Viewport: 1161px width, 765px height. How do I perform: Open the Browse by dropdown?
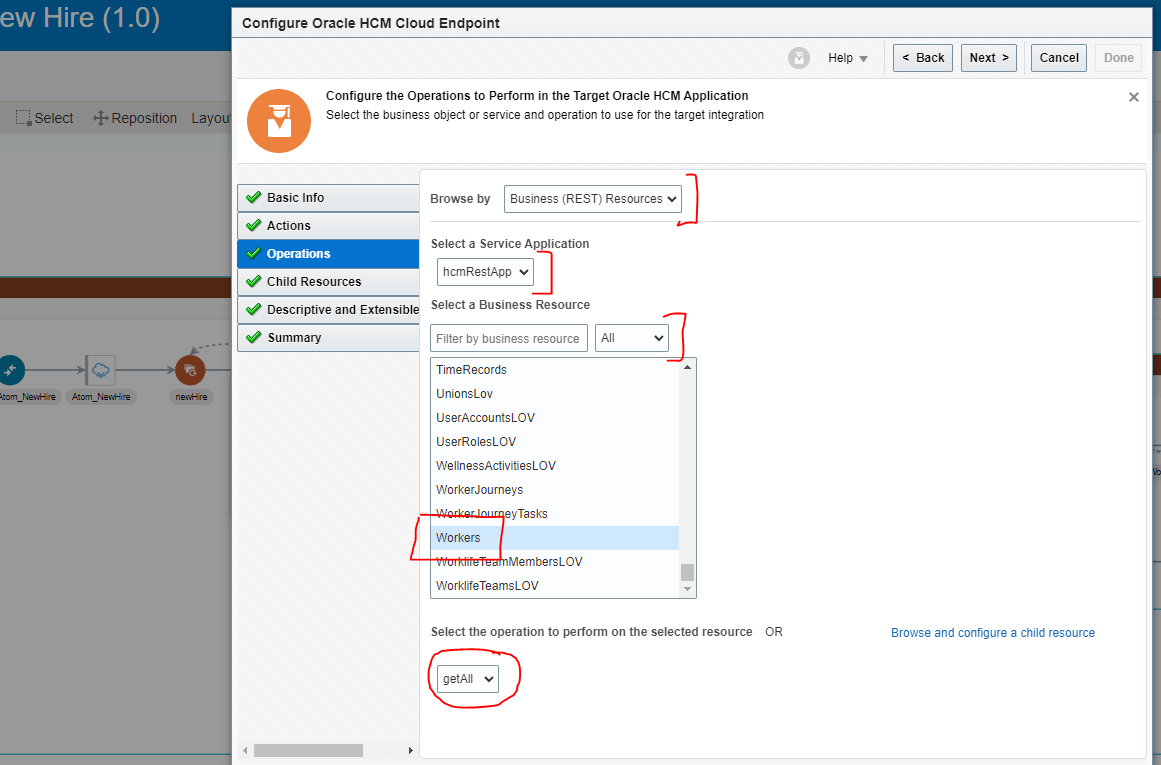[592, 198]
